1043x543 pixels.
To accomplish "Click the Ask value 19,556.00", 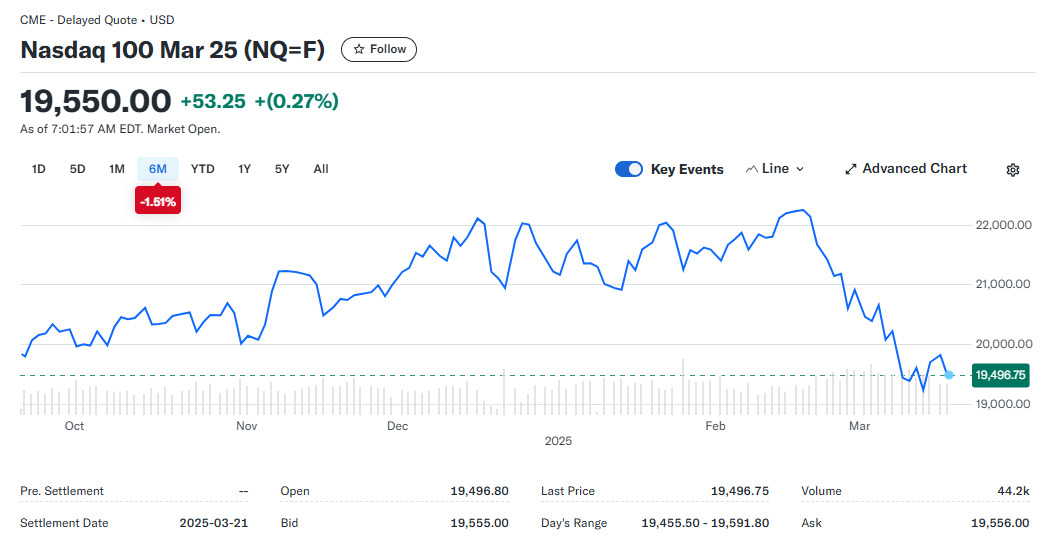I will (x=1000, y=523).
